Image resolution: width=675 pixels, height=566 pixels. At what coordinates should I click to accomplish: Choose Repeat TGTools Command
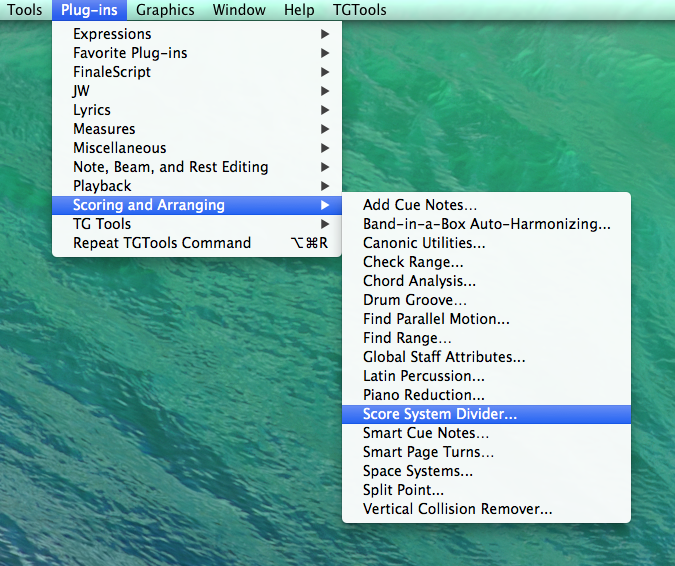point(162,243)
